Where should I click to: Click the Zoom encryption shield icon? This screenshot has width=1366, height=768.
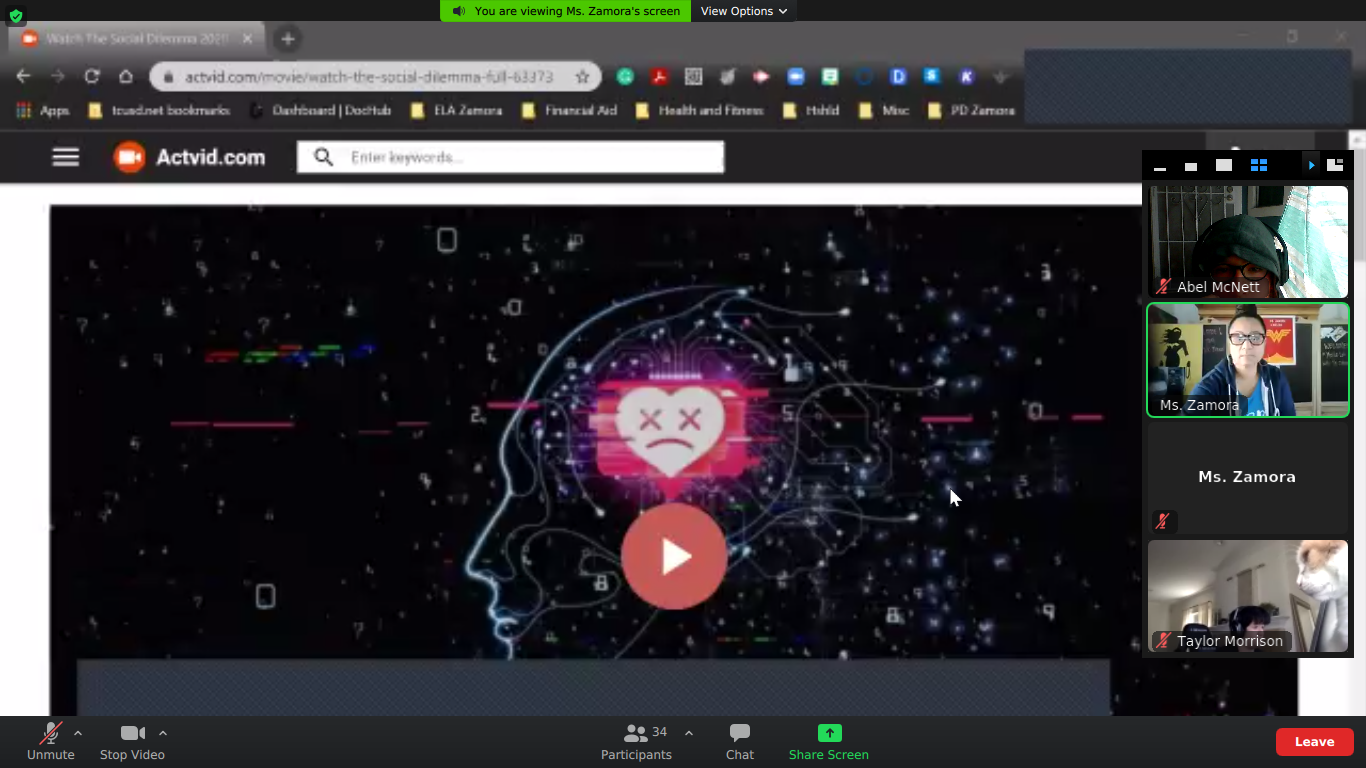(15, 16)
